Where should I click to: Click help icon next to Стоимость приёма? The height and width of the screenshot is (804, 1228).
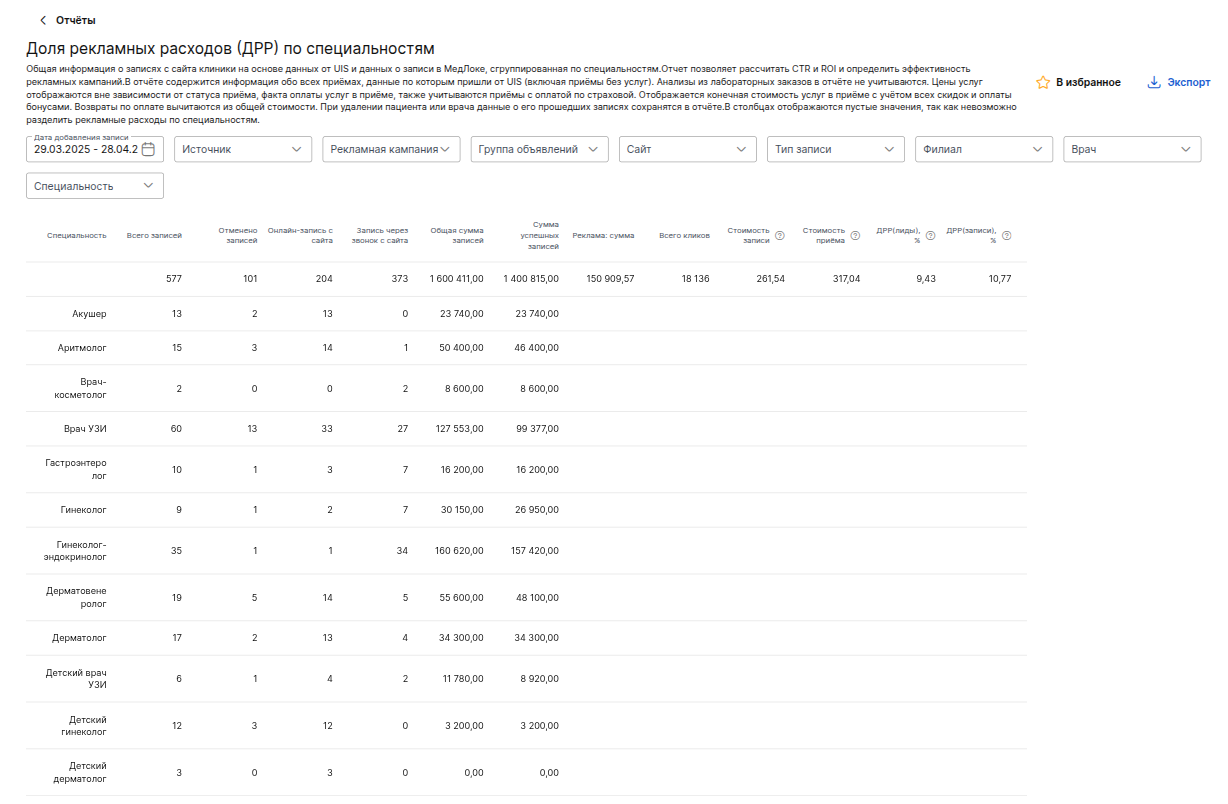click(x=855, y=236)
